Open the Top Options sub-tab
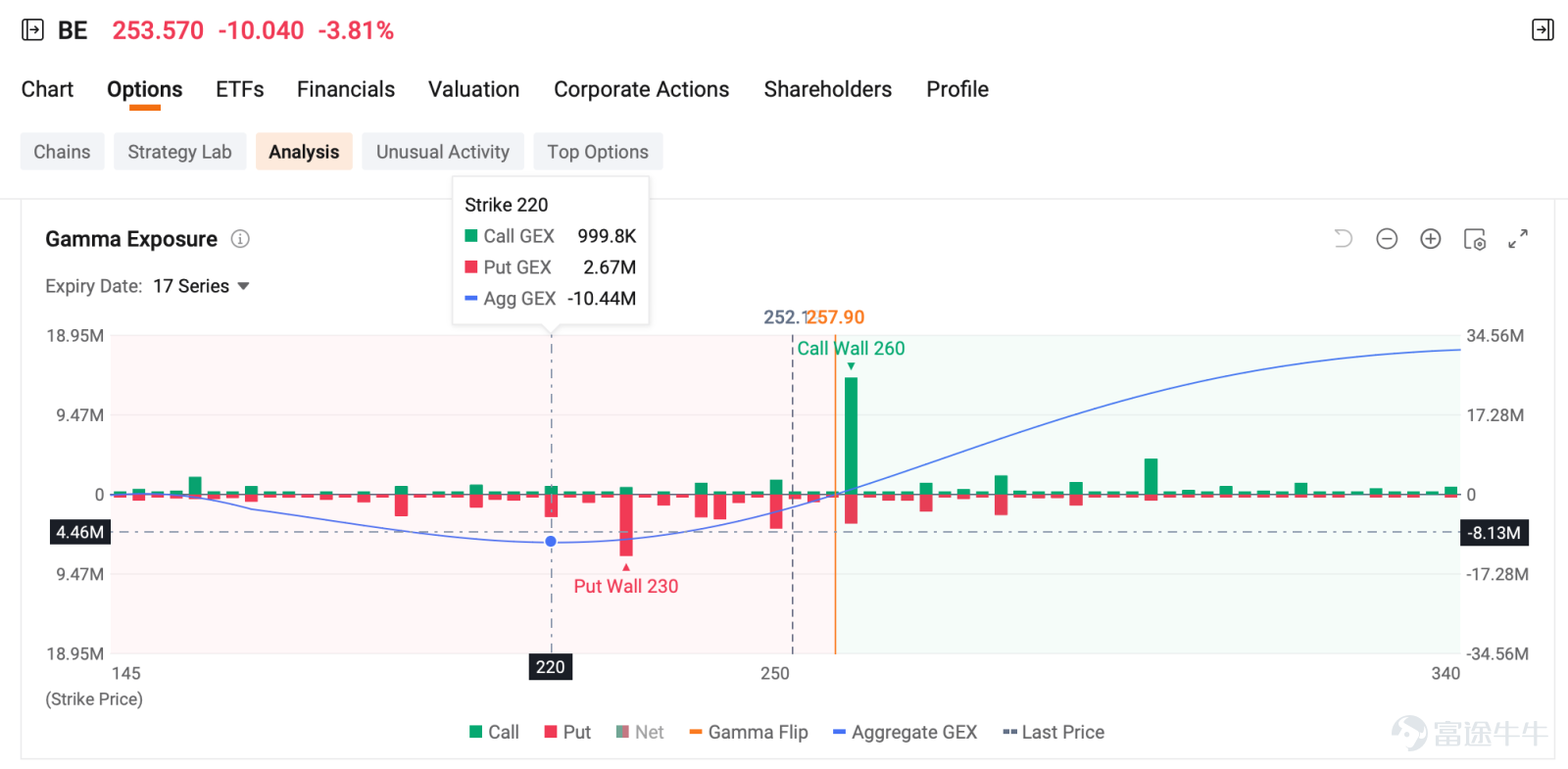Image resolution: width=1568 pixels, height=769 pixels. [x=598, y=152]
